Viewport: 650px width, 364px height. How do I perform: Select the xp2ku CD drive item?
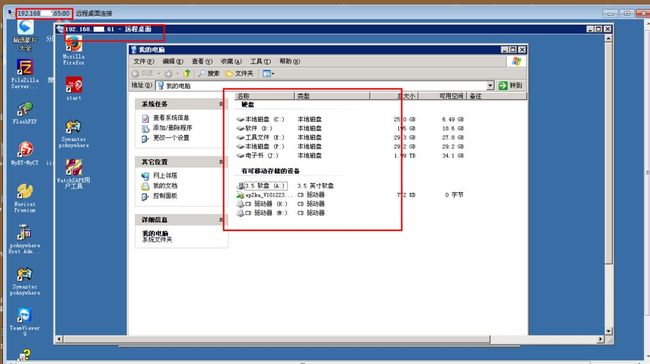point(264,195)
